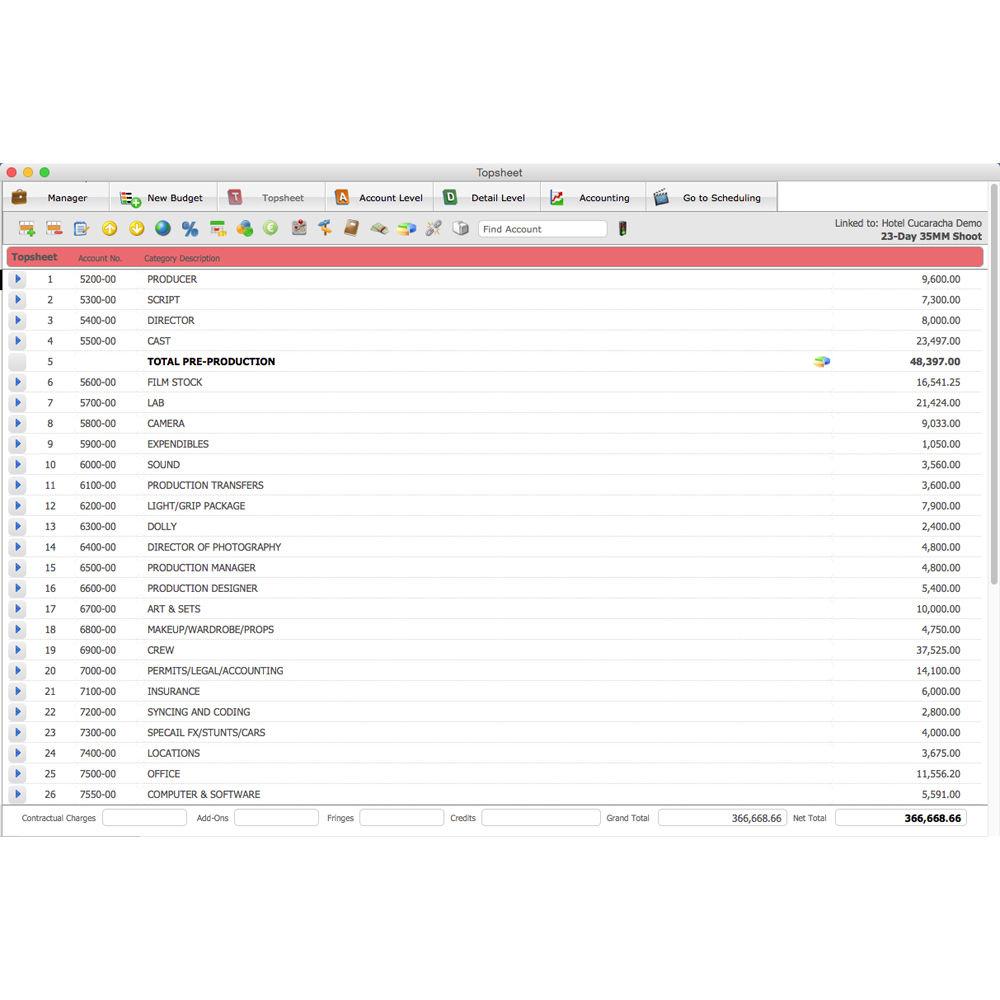Screen dimensions: 1000x1000
Task: Open the pie chart toolbar icon
Action: pos(407,228)
